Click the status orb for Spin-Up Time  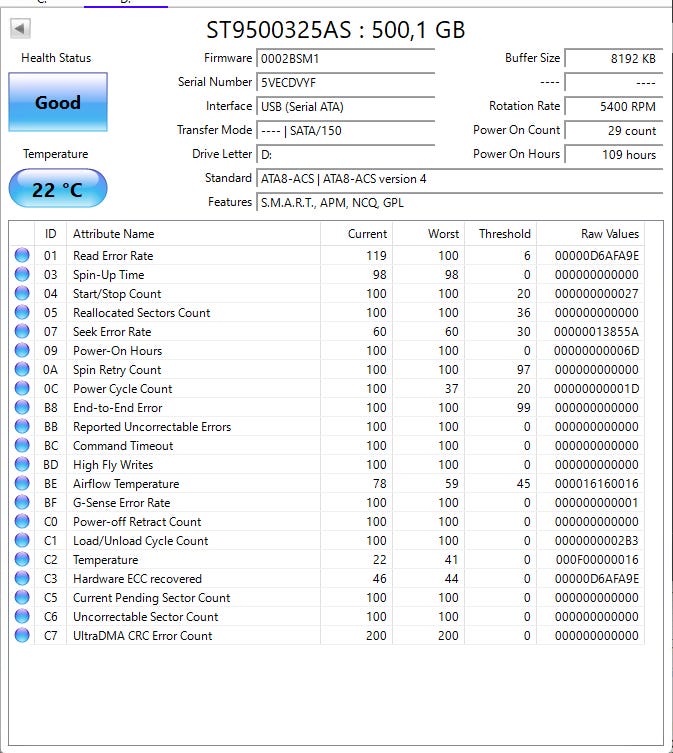pyautogui.click(x=22, y=274)
